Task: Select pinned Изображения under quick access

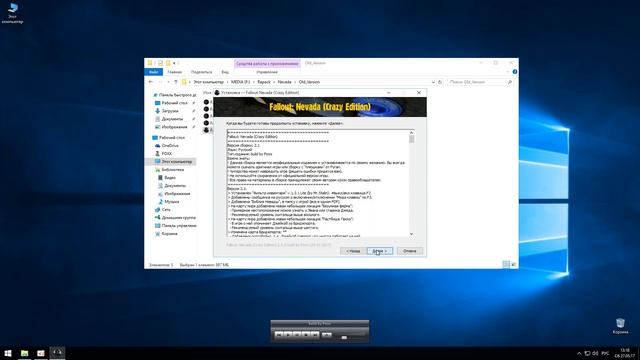Action: pyautogui.click(x=171, y=127)
